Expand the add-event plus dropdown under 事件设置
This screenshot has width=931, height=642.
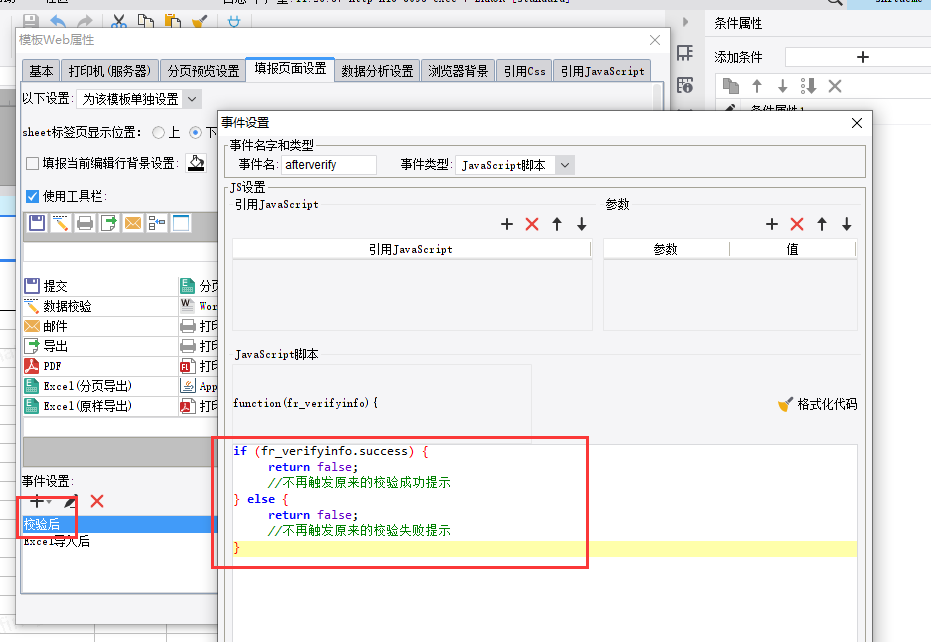40,501
